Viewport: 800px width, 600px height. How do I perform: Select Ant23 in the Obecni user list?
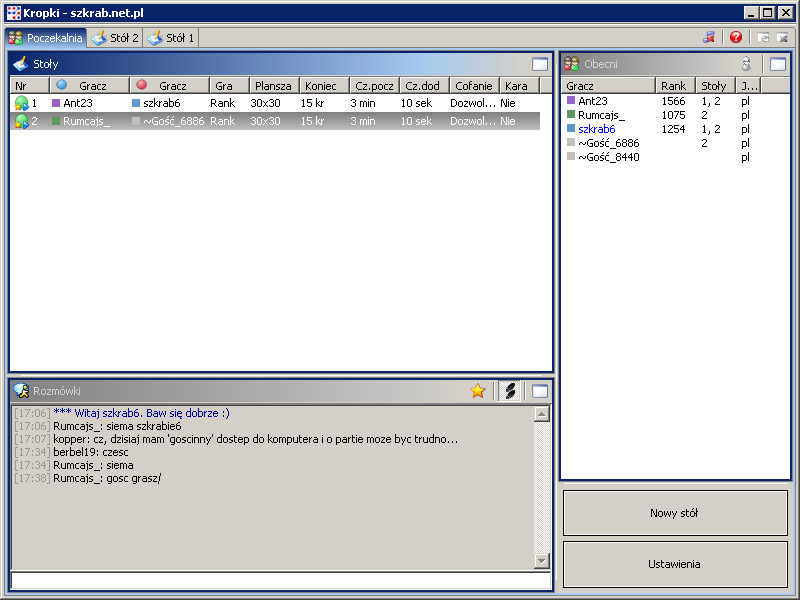coord(592,101)
